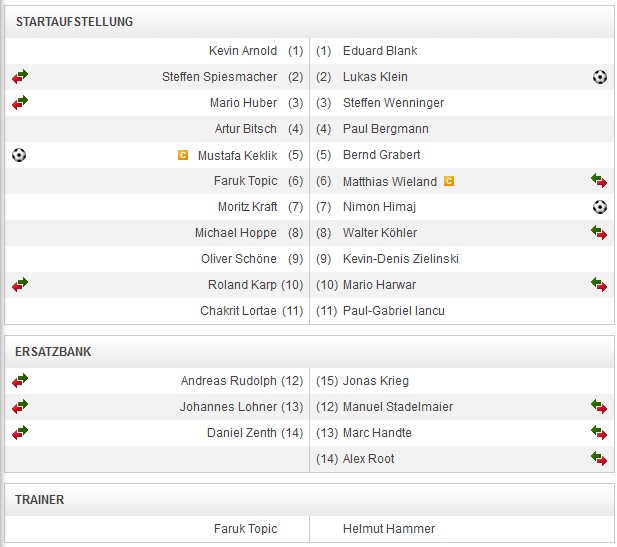Click substitution icon beside Steffen Spiesmacher
This screenshot has height=547, width=617.
coord(20,76)
